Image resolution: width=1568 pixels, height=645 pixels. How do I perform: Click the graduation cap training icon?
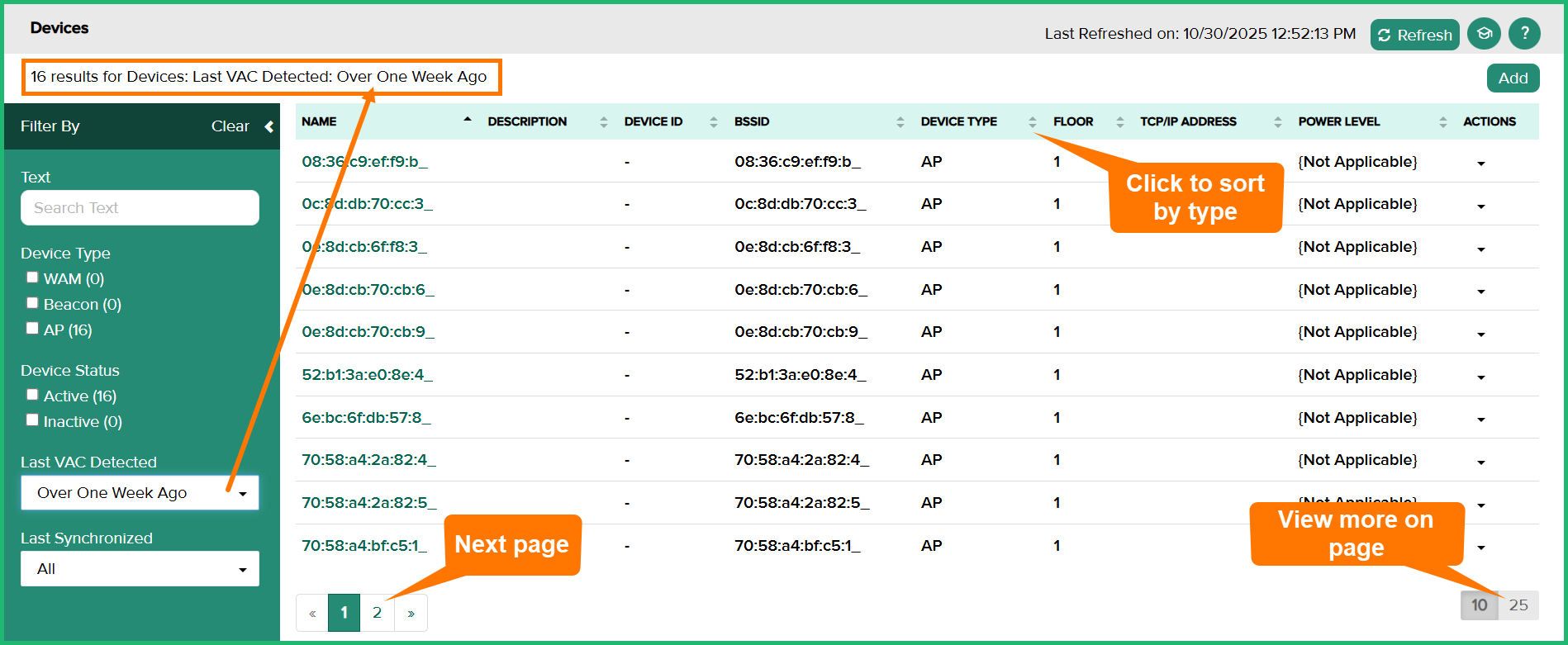click(1485, 34)
